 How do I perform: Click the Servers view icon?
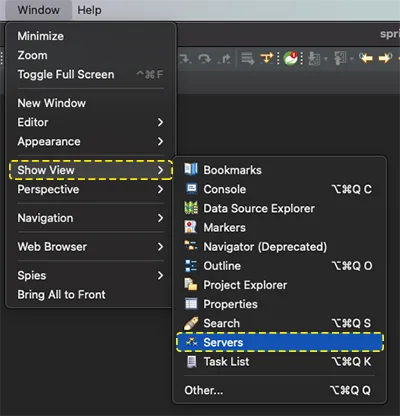coord(191,342)
